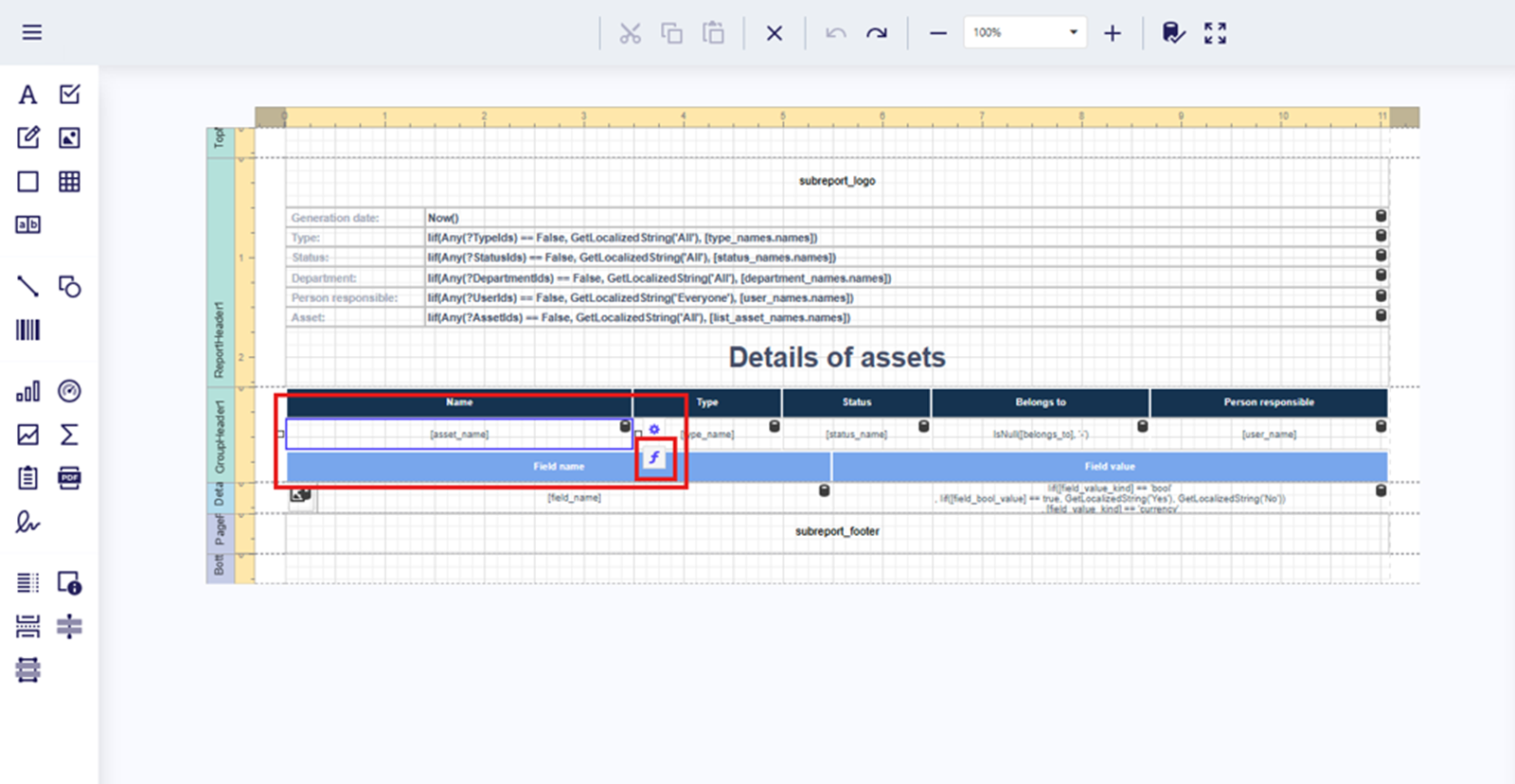Click the expression editor f button

654,459
